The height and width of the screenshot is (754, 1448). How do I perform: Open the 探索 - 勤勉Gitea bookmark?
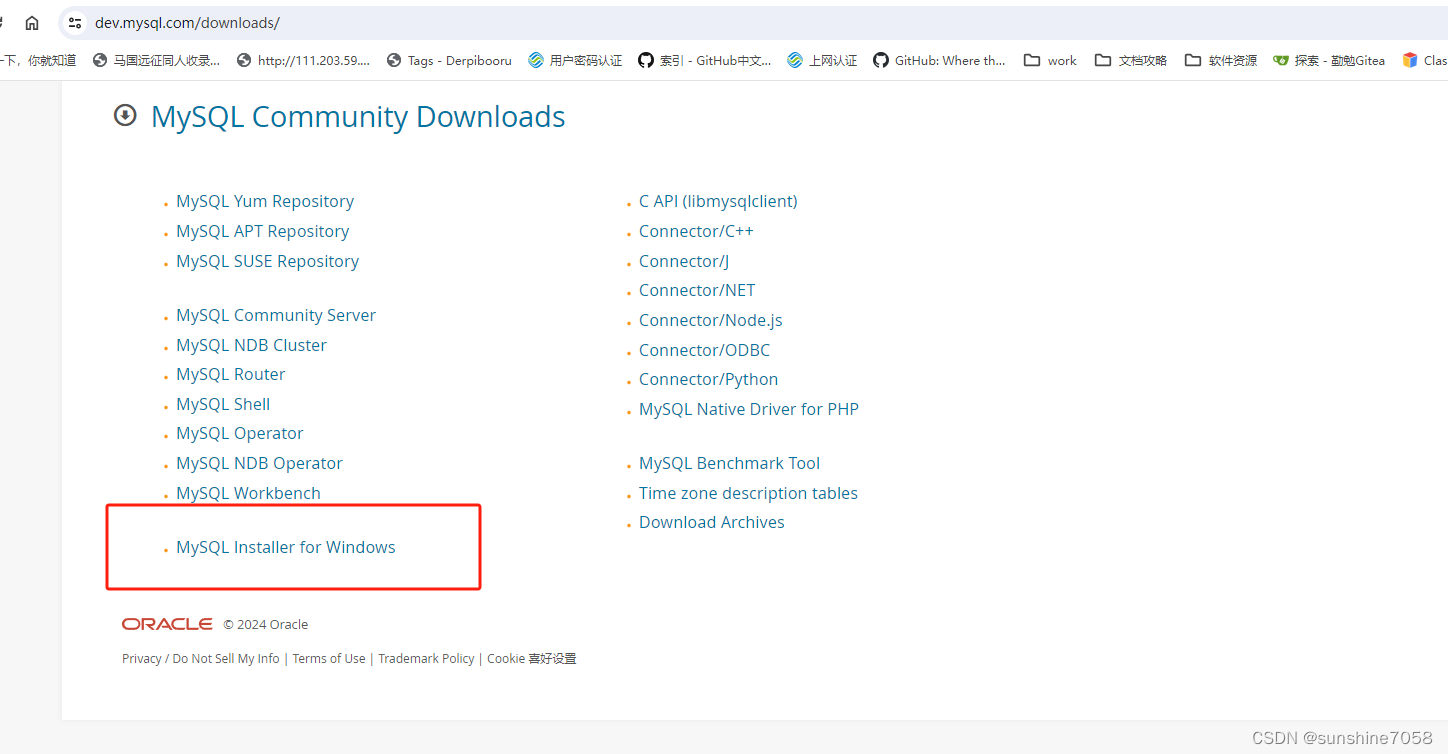coord(1329,60)
